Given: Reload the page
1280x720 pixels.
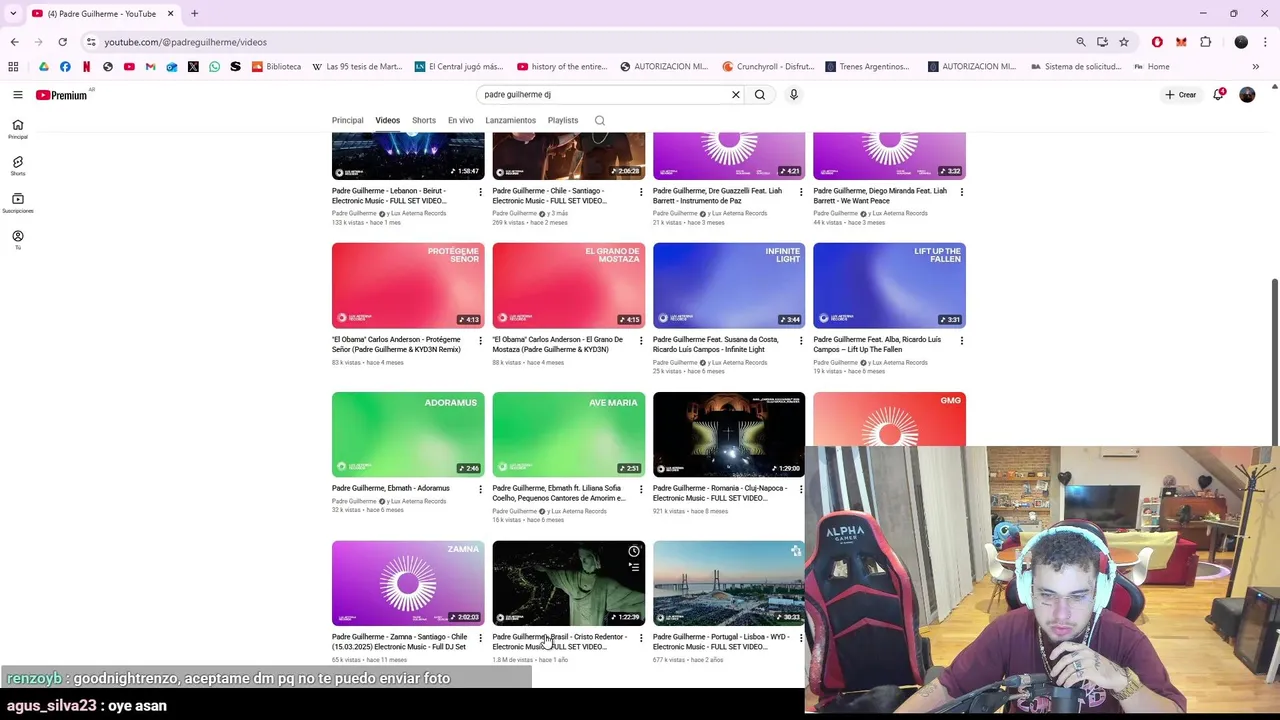Looking at the screenshot, I should [x=62, y=42].
